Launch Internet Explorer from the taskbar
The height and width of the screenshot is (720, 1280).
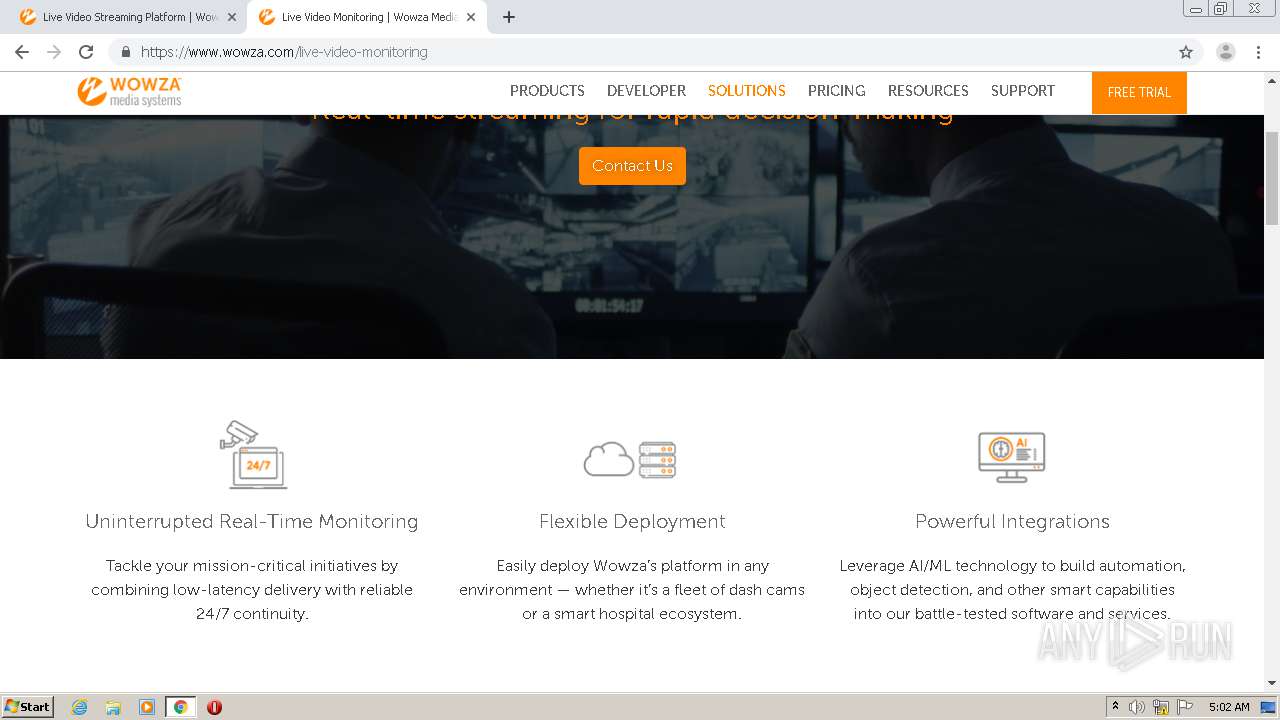coord(80,707)
